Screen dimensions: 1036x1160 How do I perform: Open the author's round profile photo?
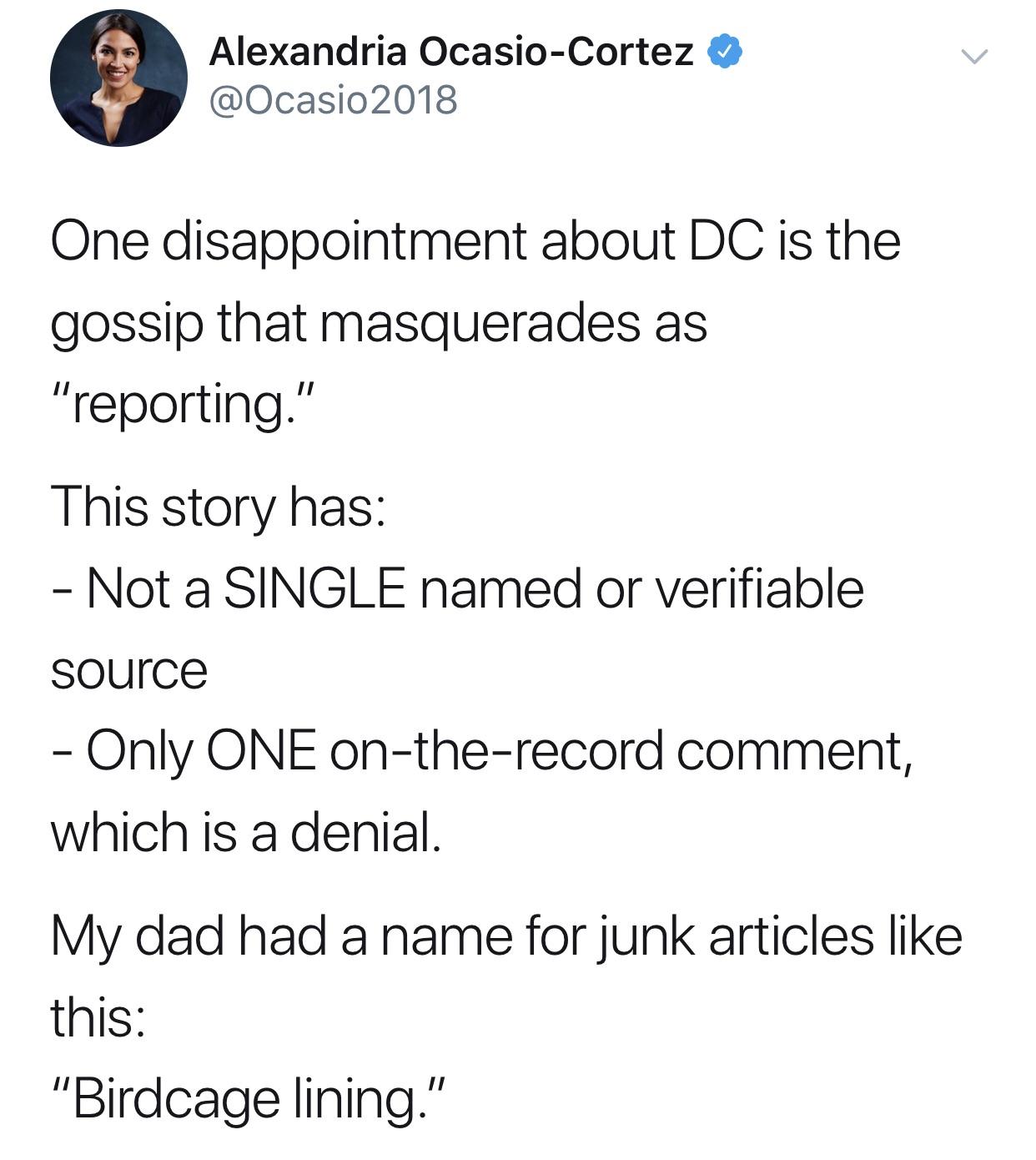118,78
